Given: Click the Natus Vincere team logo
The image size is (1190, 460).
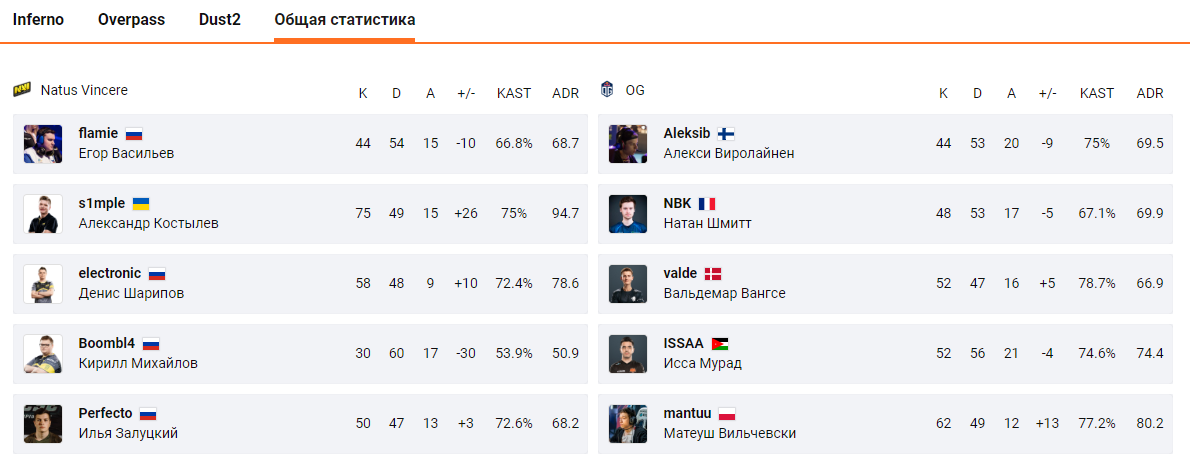Looking at the screenshot, I should (22, 90).
